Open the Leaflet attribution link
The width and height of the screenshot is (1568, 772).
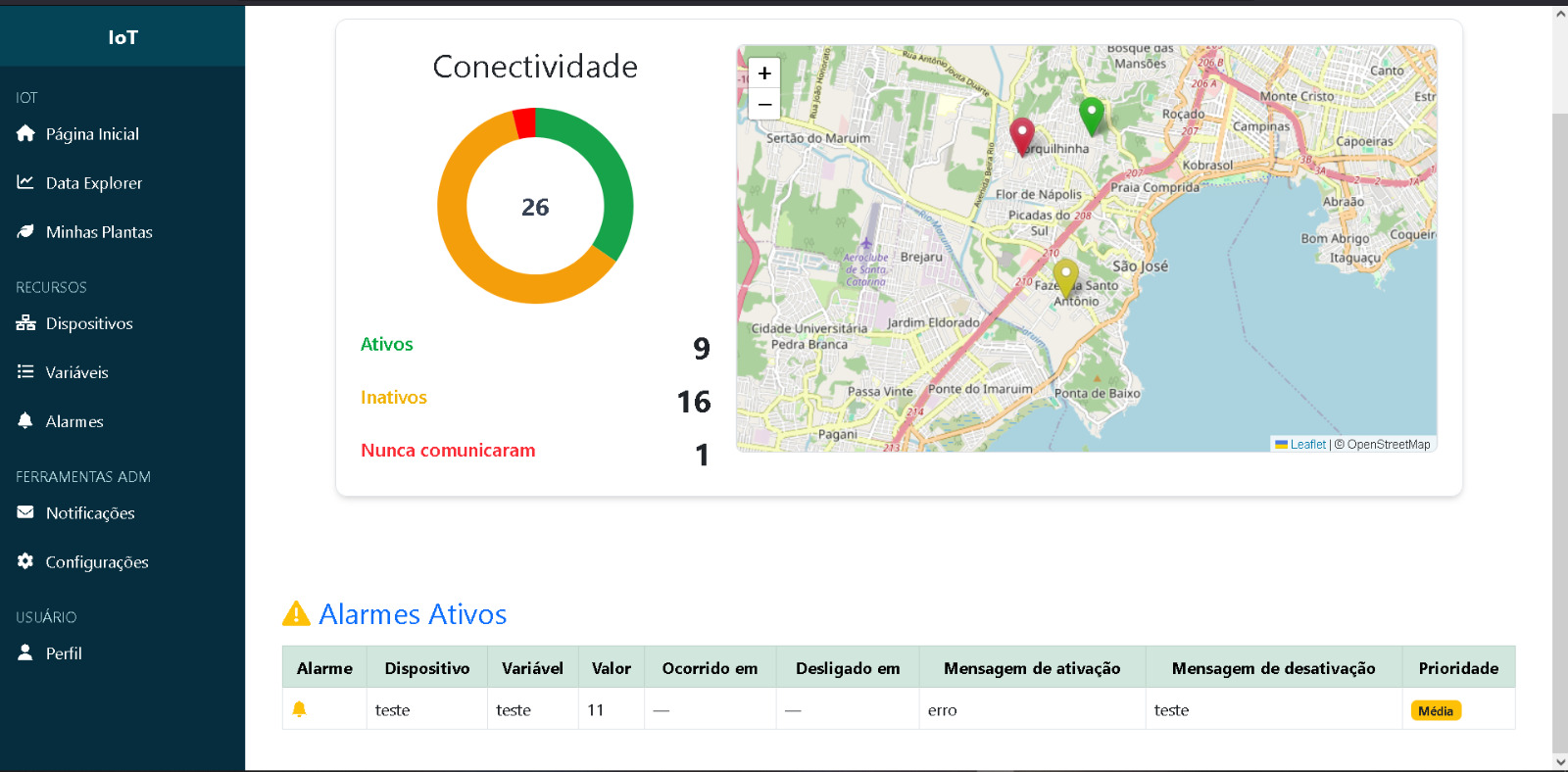[x=1300, y=444]
